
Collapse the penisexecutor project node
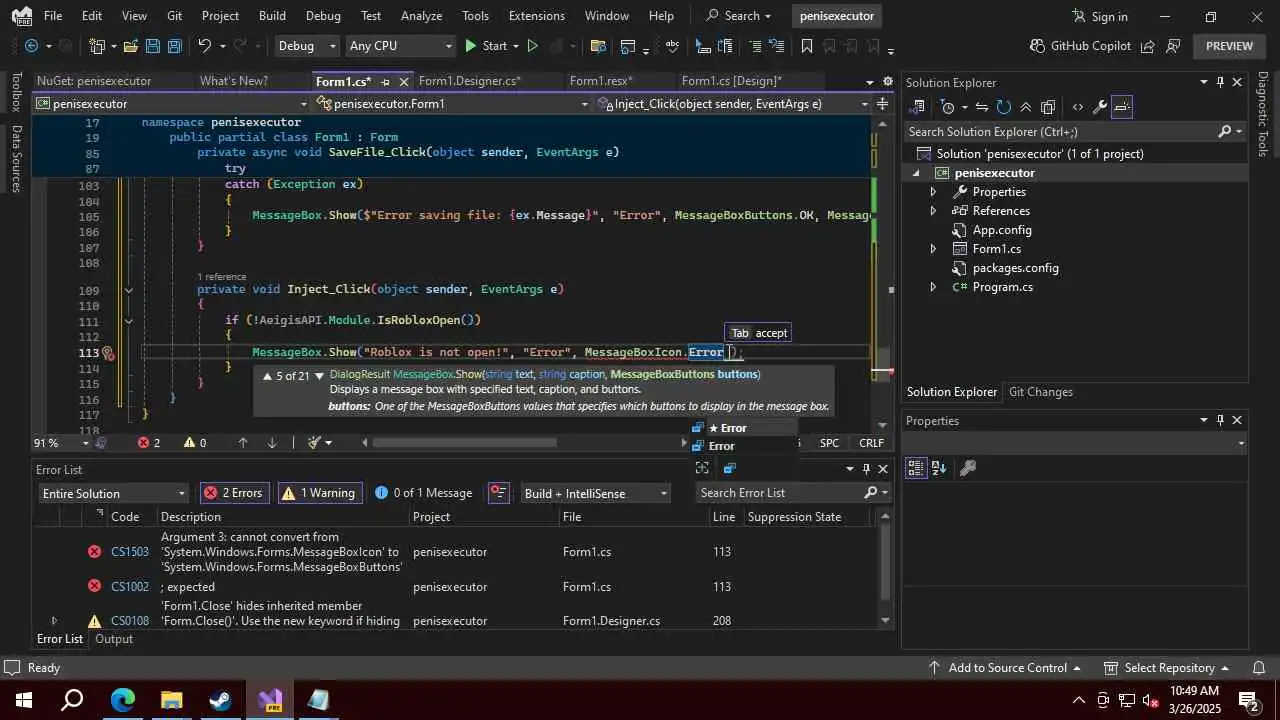click(x=915, y=173)
